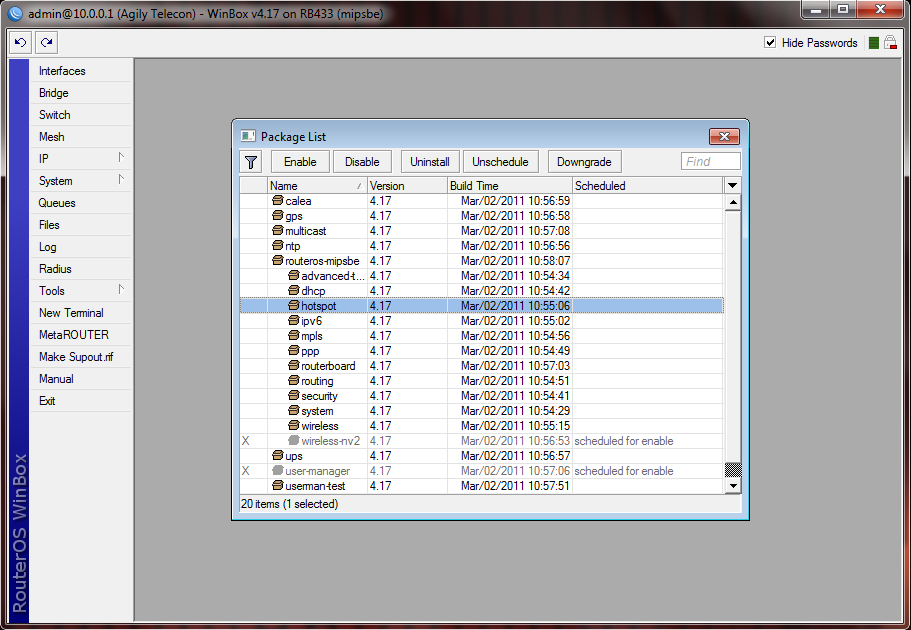The width and height of the screenshot is (911, 630).
Task: Click the system package icon
Action: pyautogui.click(x=294, y=411)
